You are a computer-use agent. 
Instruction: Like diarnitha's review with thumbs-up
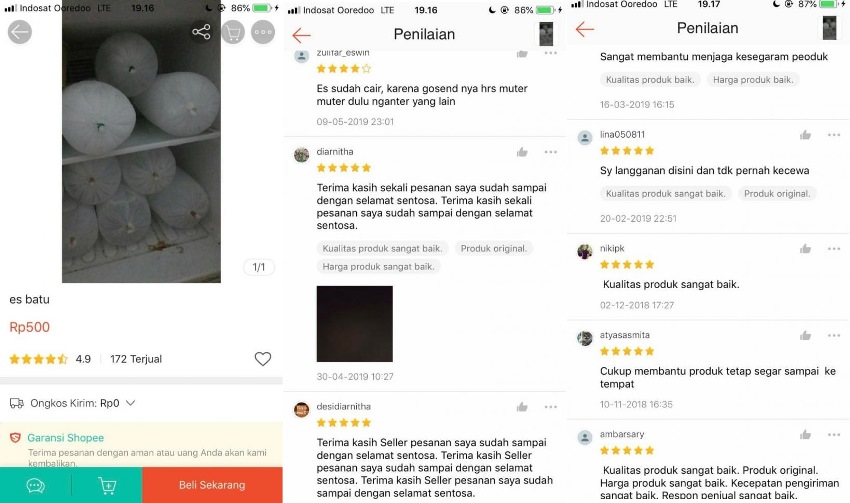pos(522,152)
